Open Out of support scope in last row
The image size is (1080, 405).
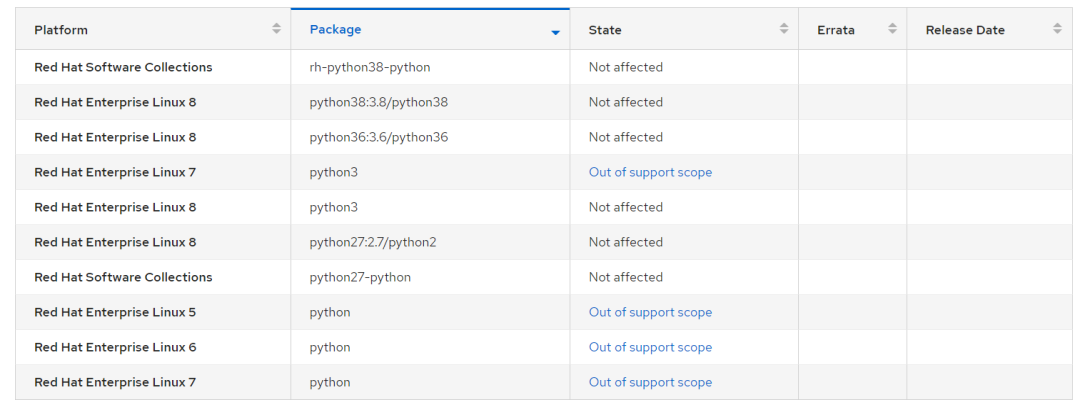650,382
